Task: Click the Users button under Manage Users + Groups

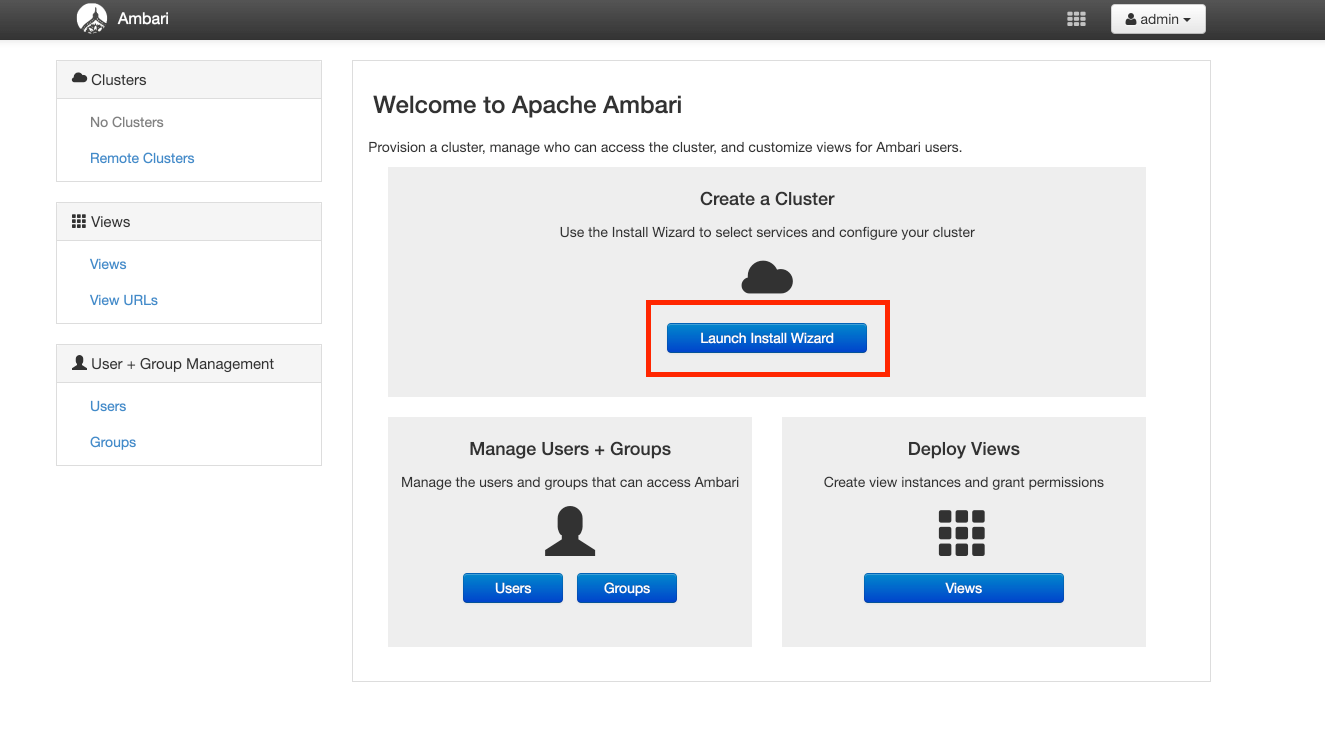Action: tap(512, 587)
